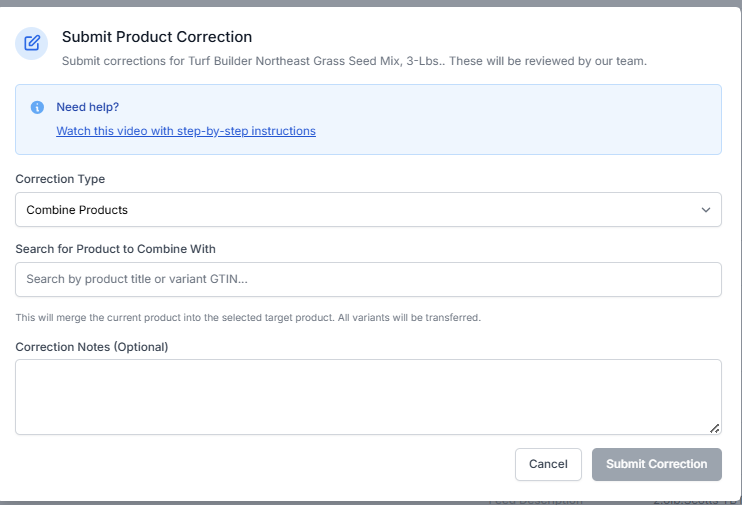Click the Correction Notes (Optional) label
This screenshot has width=742, height=505.
(92, 347)
